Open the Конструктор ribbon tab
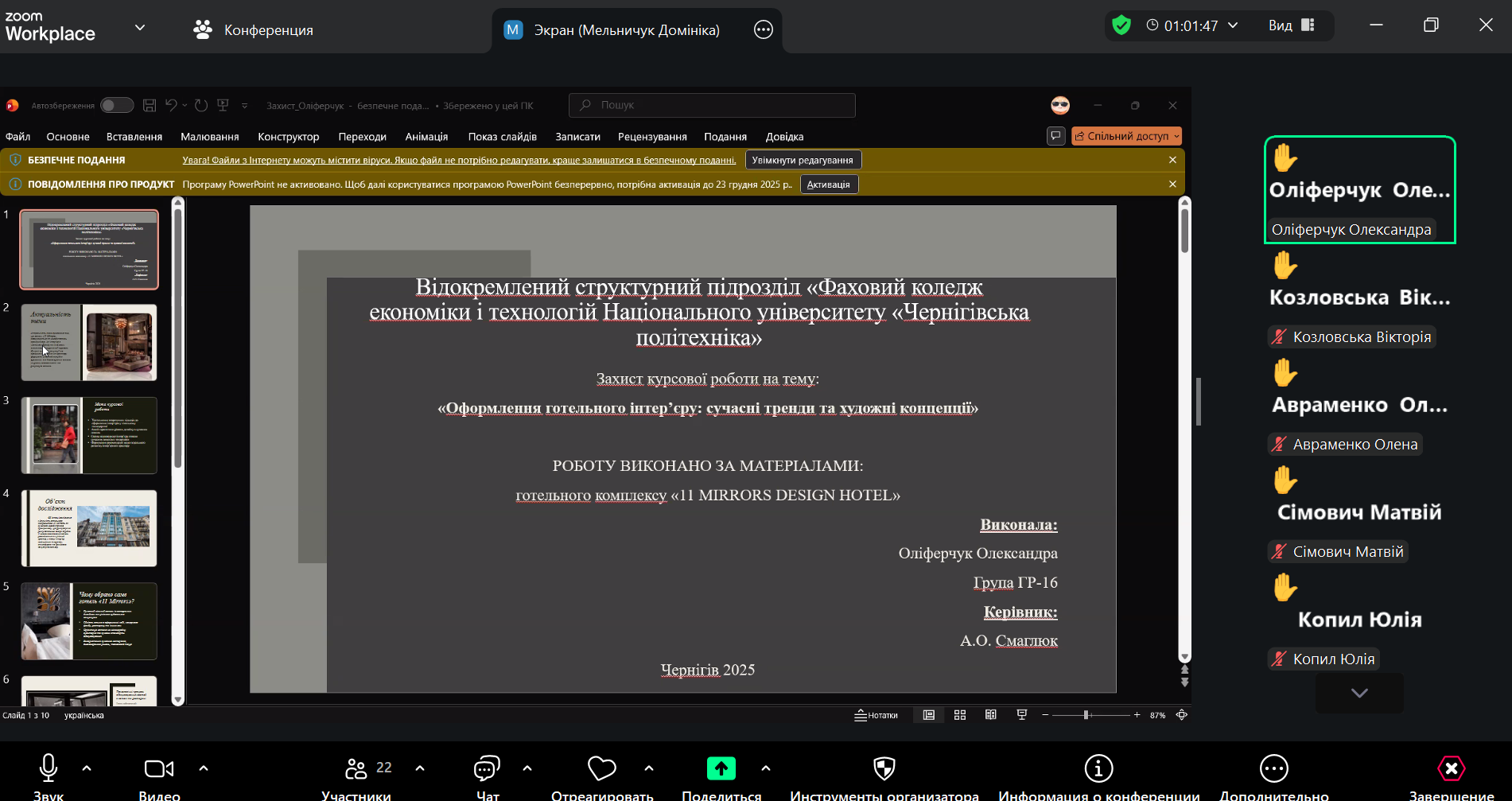 [x=288, y=137]
